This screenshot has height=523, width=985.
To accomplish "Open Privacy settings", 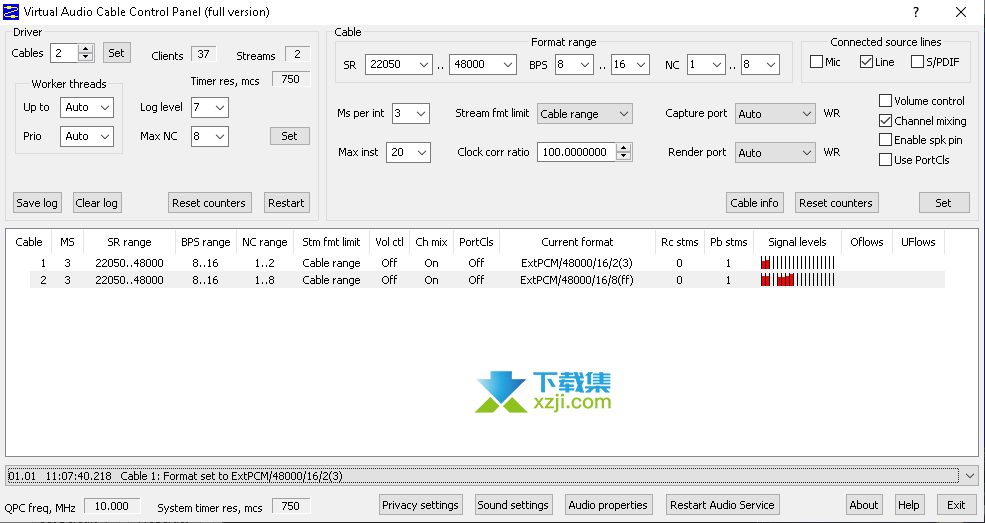I will (420, 505).
